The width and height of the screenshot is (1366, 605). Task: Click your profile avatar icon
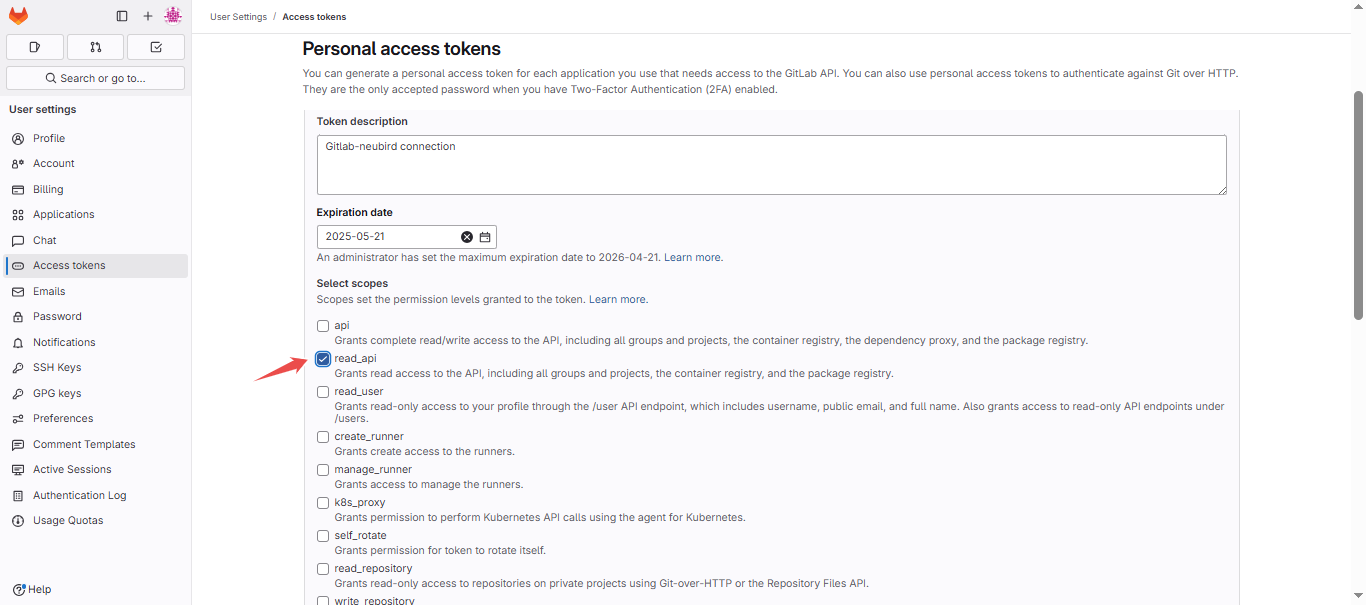pyautogui.click(x=174, y=16)
